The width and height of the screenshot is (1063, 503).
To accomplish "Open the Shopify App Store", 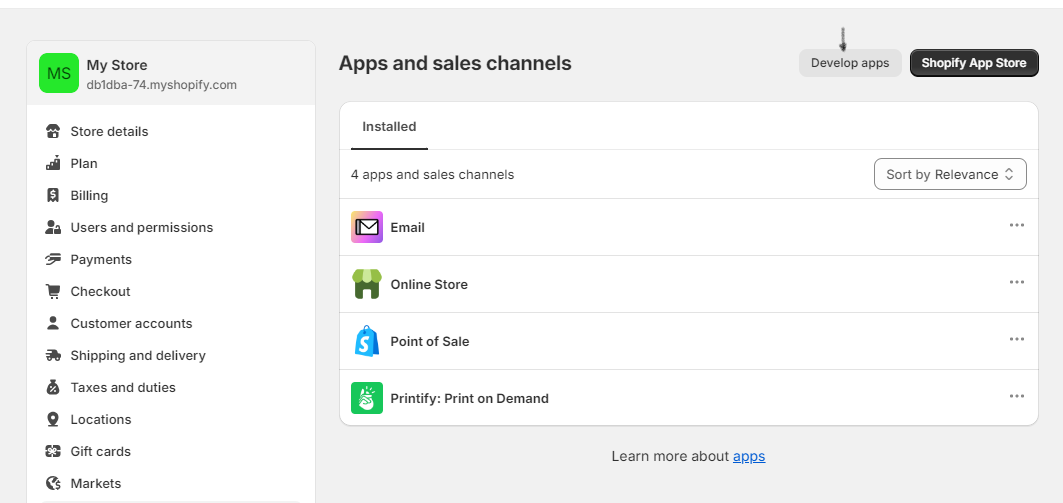I will click(x=974, y=63).
